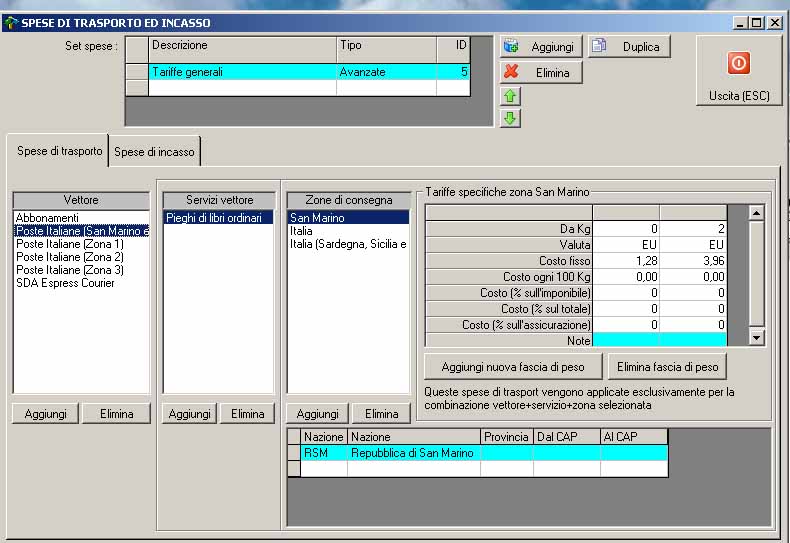Click Aggiungi under Vettore list
The height and width of the screenshot is (543, 790).
[45, 414]
